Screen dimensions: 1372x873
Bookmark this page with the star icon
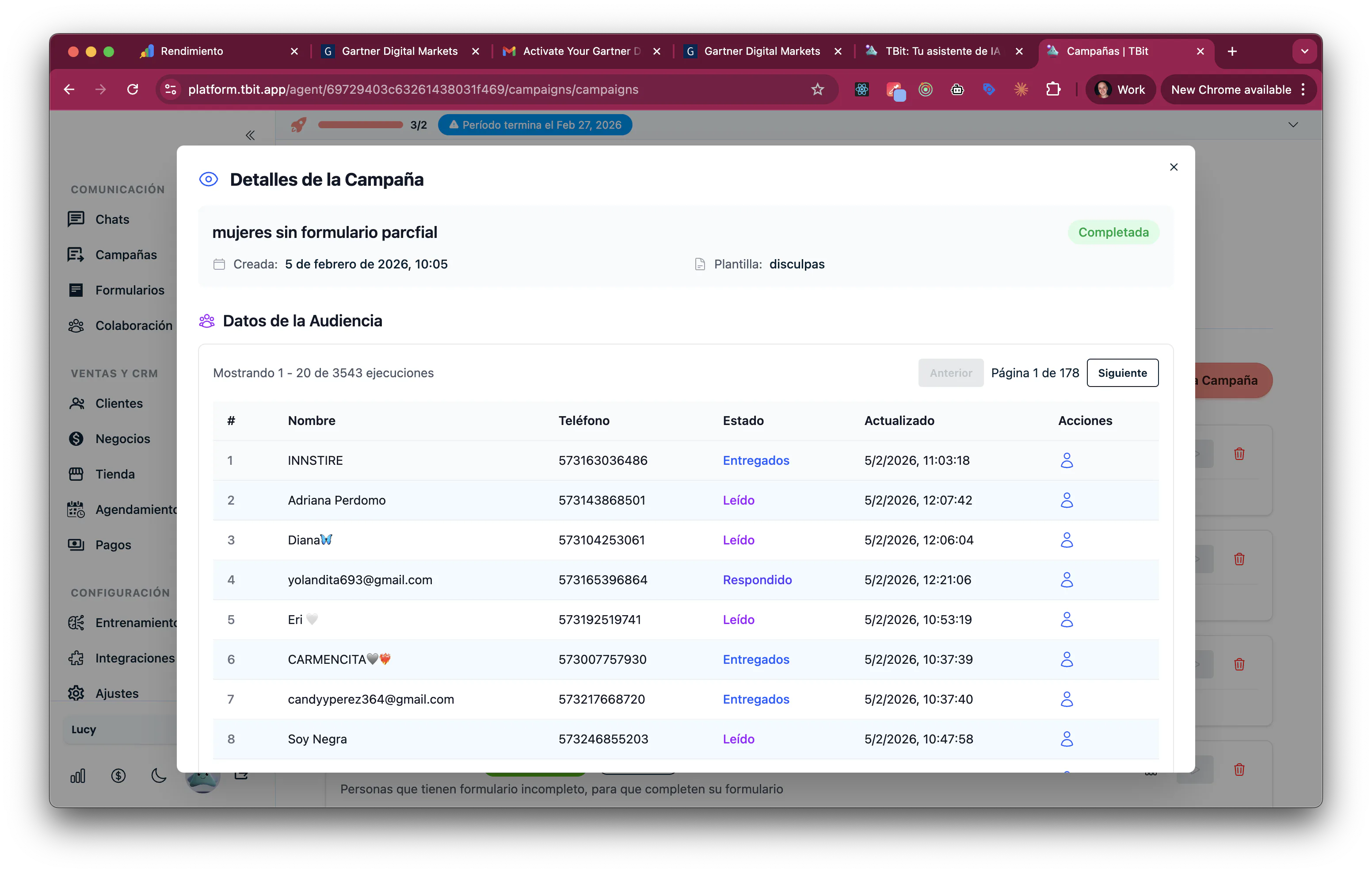click(x=818, y=89)
